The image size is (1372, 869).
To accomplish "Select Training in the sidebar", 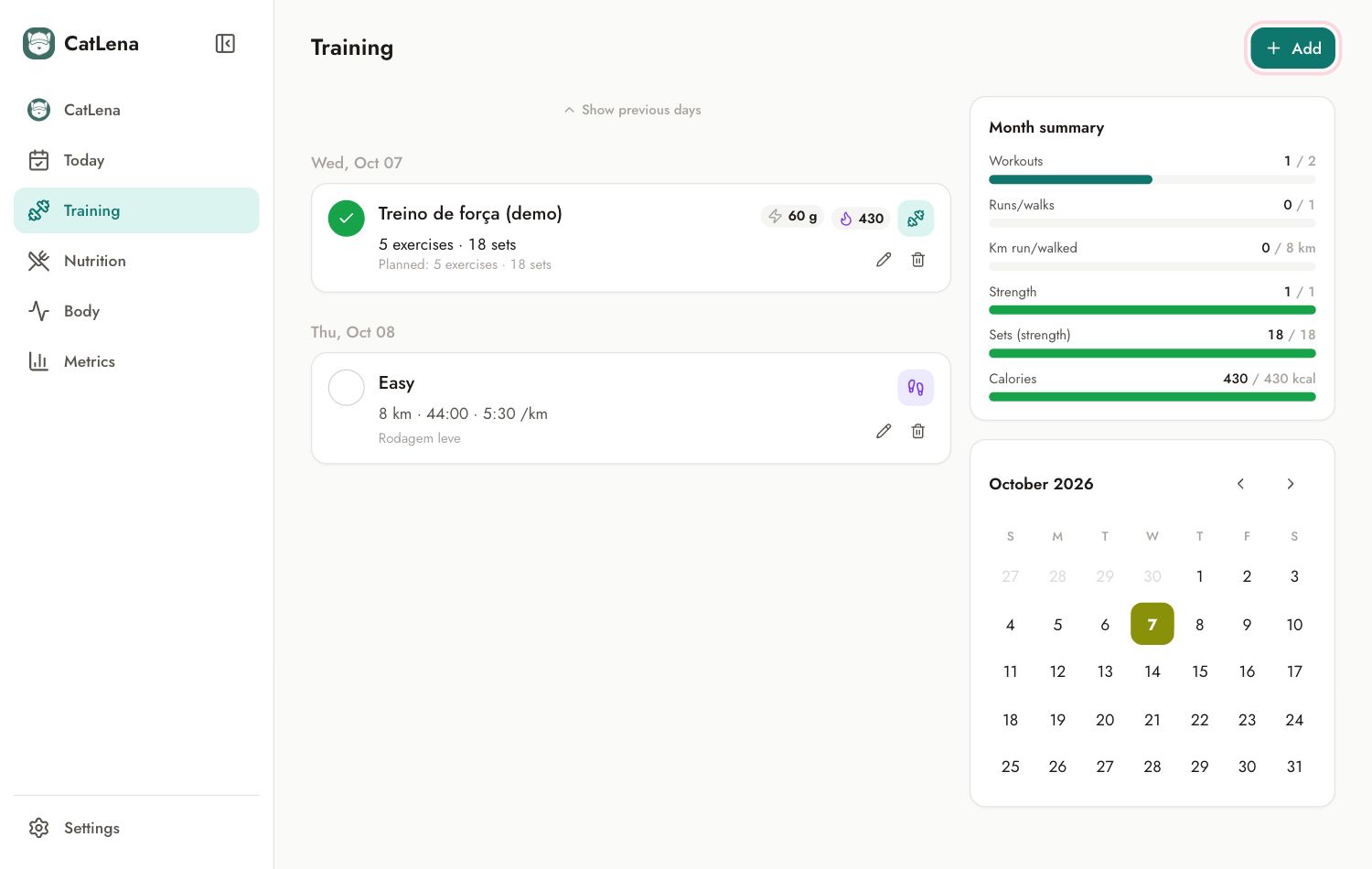I will coord(136,210).
